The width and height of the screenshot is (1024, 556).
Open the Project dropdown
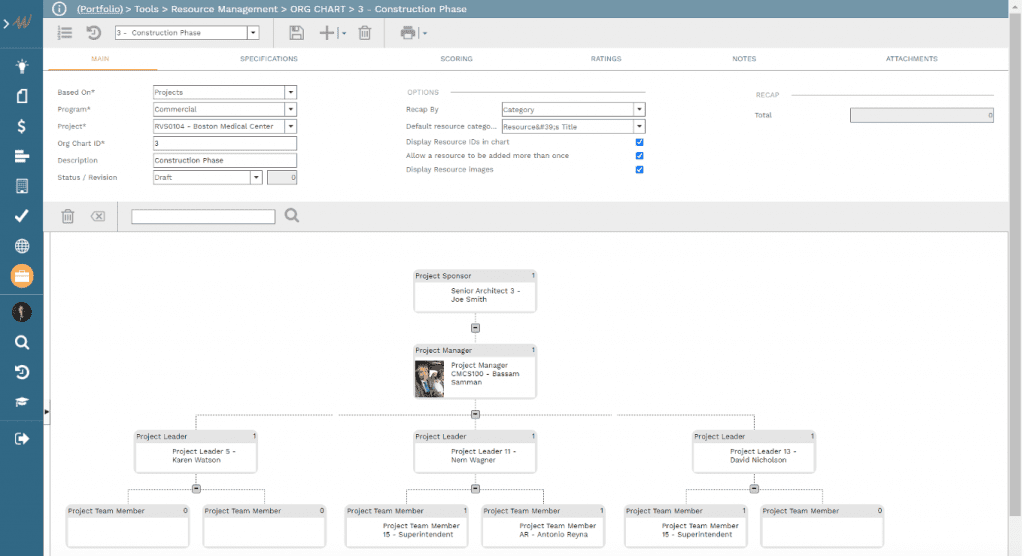pyautogui.click(x=291, y=126)
